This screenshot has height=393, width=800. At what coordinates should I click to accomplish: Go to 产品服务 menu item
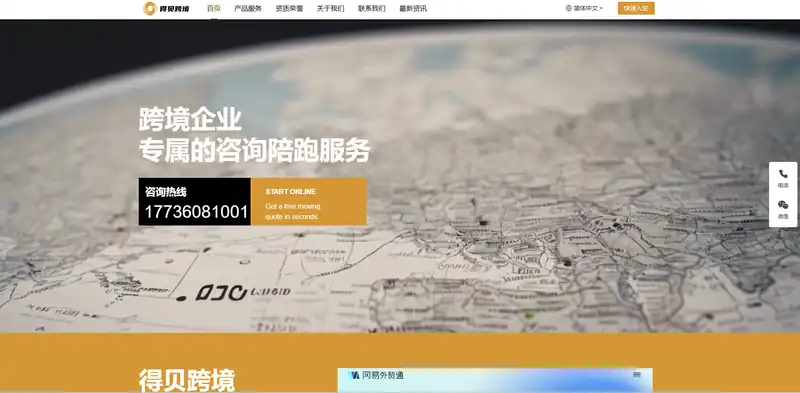(x=248, y=9)
